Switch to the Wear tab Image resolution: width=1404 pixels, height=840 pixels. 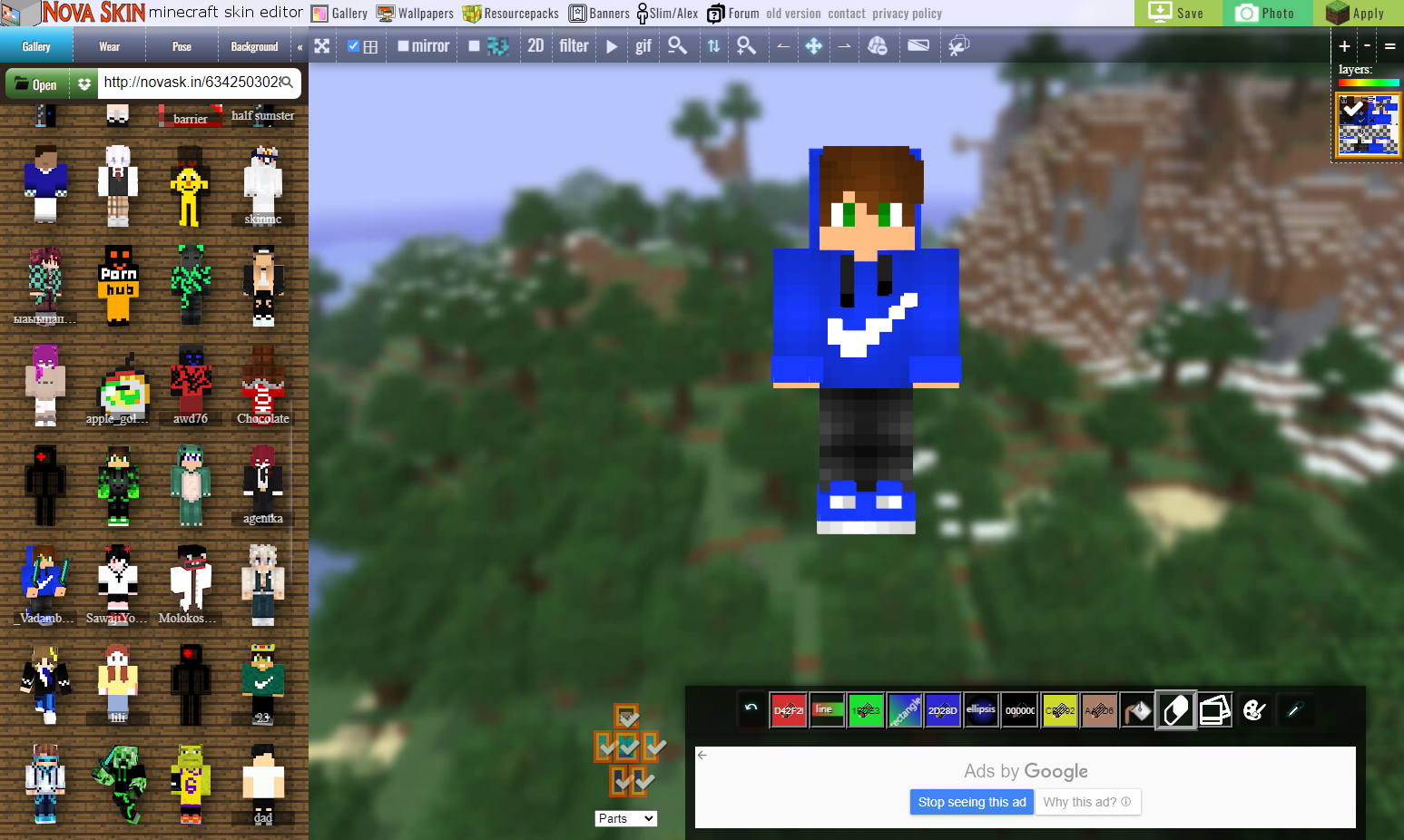109,46
